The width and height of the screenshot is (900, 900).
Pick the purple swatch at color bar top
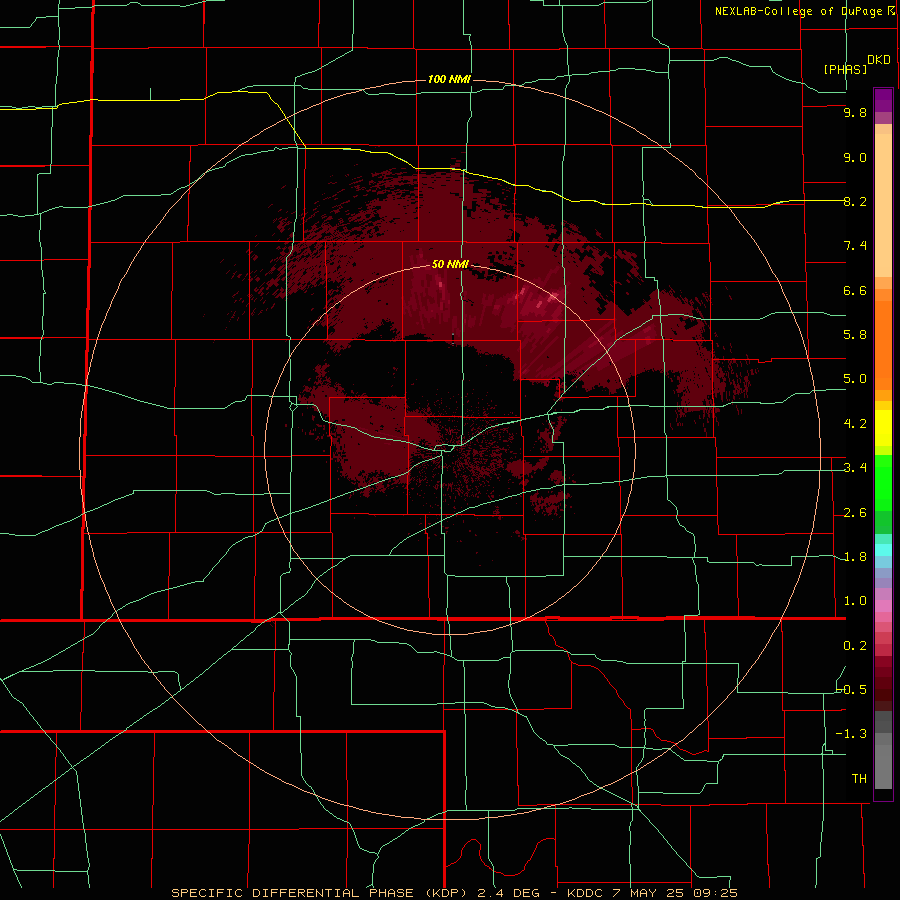tap(883, 100)
